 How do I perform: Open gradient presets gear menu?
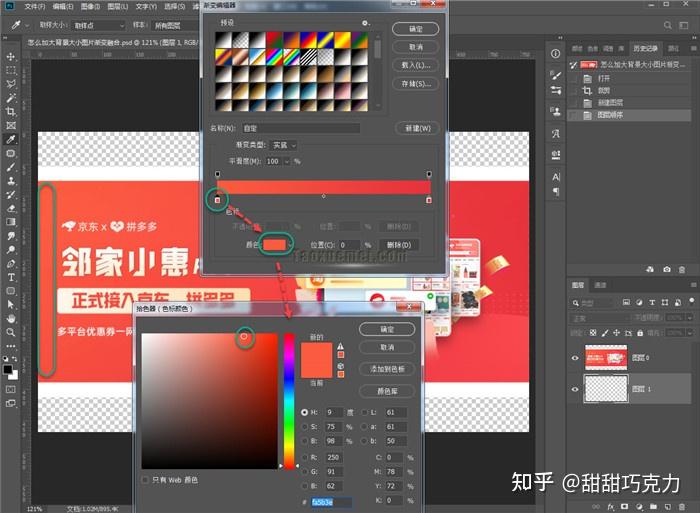click(365, 23)
